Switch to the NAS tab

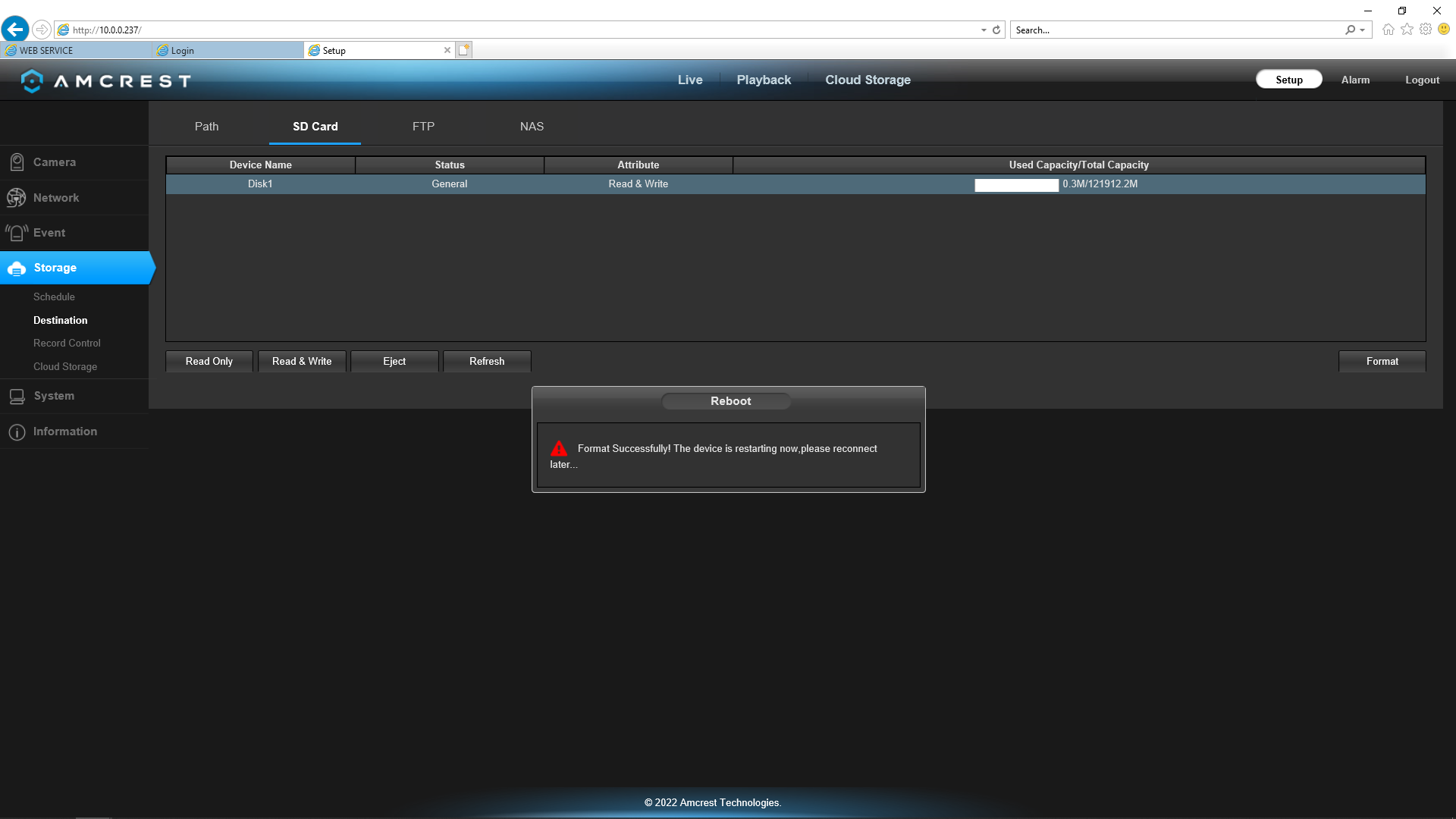532,127
